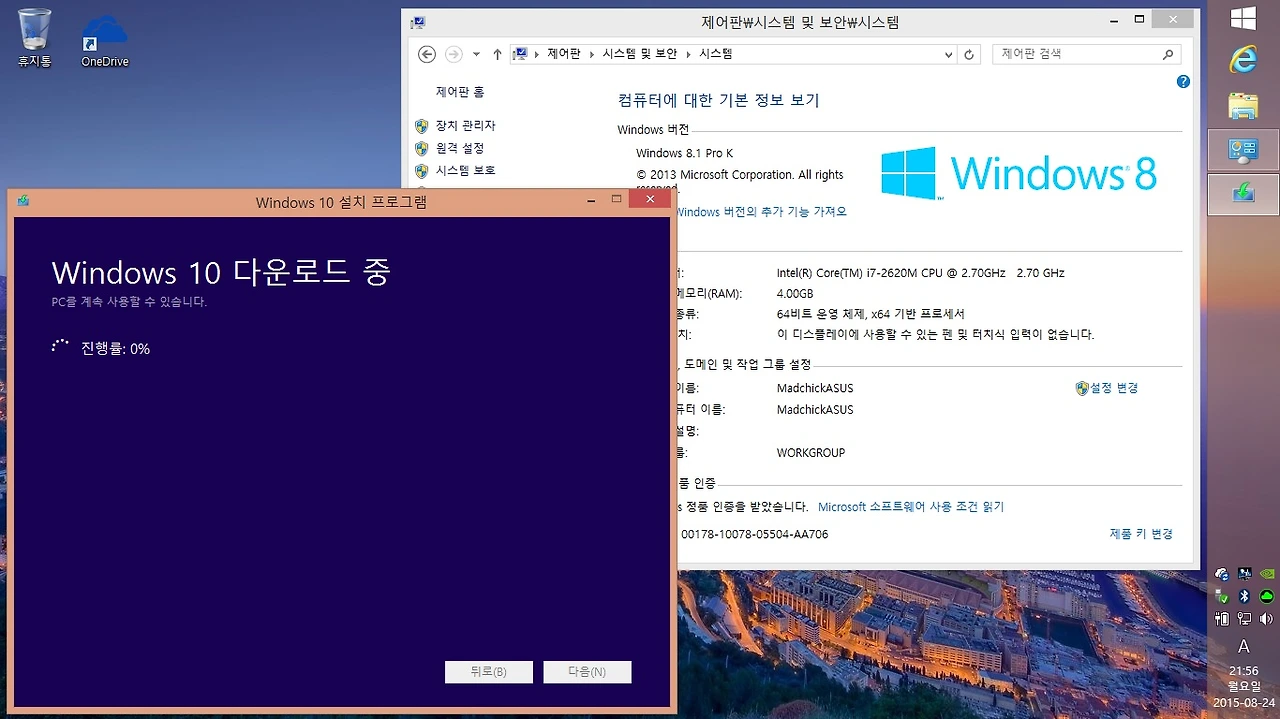Viewport: 1280px width, 719px height.
Task: Click the green OneDrive cloud tray icon
Action: pyautogui.click(x=1267, y=596)
